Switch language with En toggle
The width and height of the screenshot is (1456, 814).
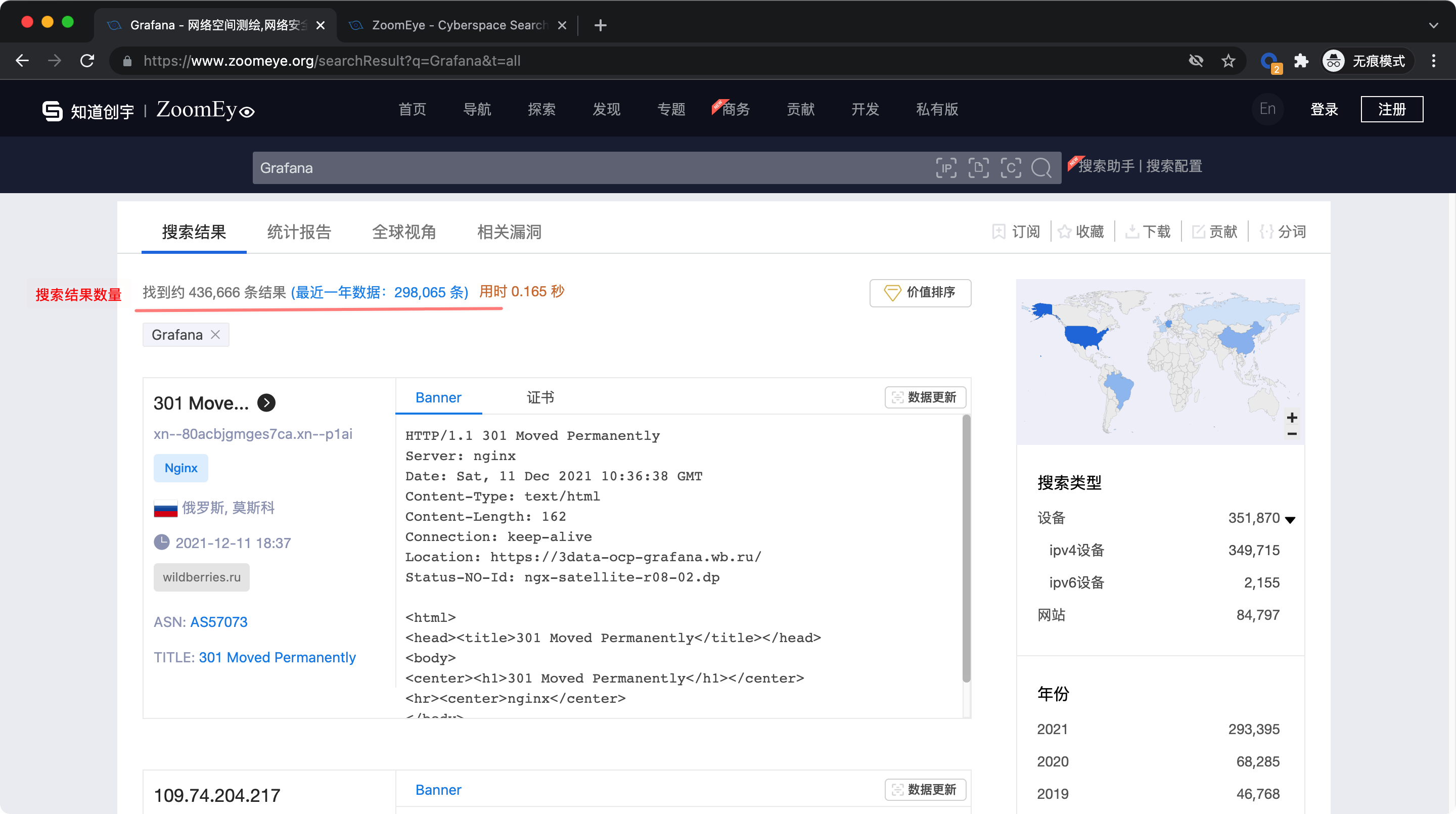point(1267,109)
